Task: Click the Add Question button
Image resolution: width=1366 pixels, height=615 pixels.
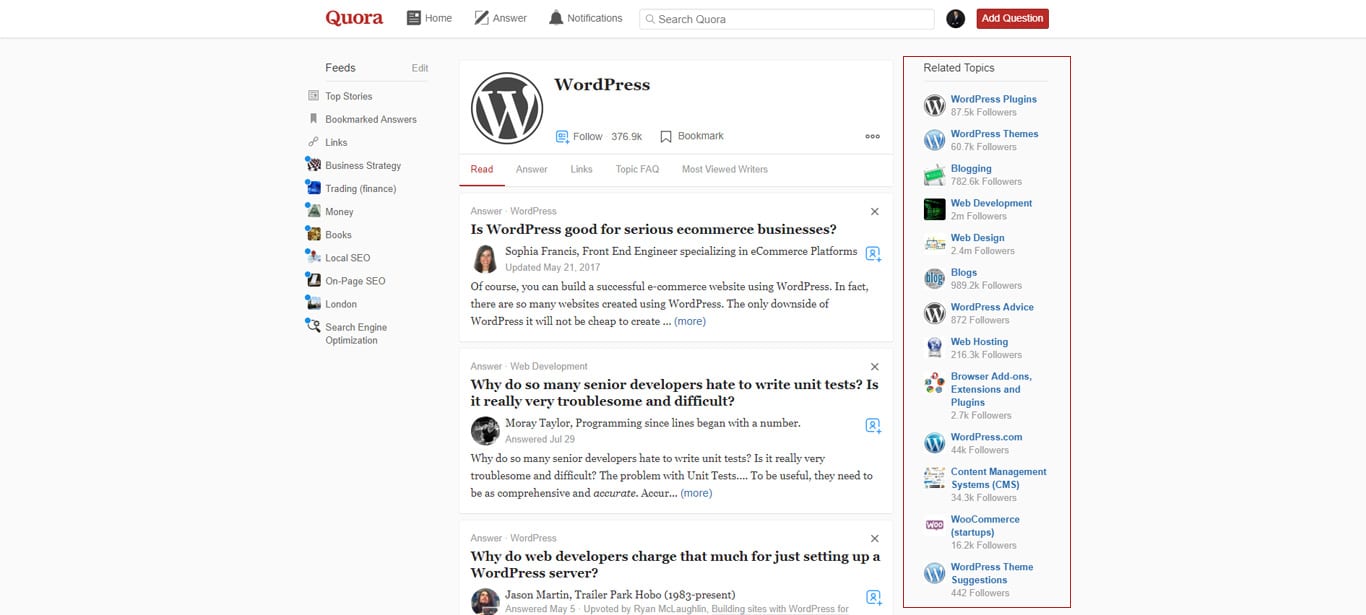Action: [1013, 18]
